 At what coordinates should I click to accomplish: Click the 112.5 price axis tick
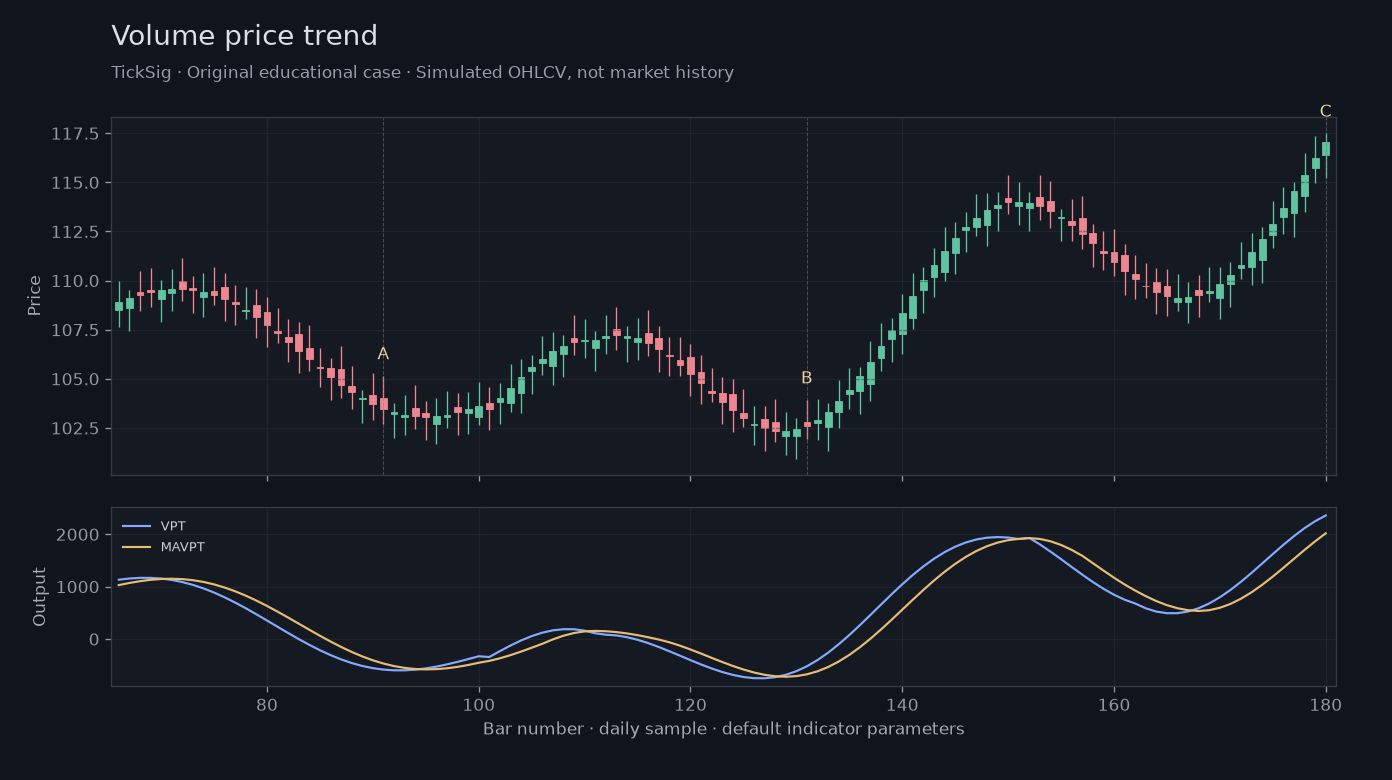point(76,232)
